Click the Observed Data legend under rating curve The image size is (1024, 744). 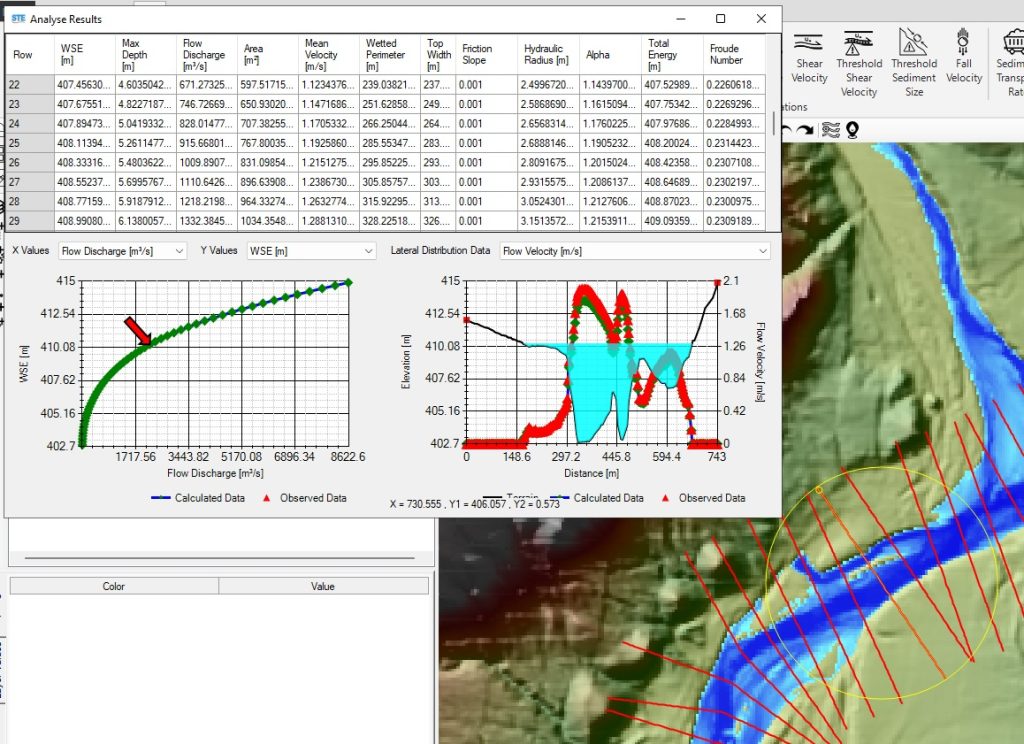pos(304,498)
